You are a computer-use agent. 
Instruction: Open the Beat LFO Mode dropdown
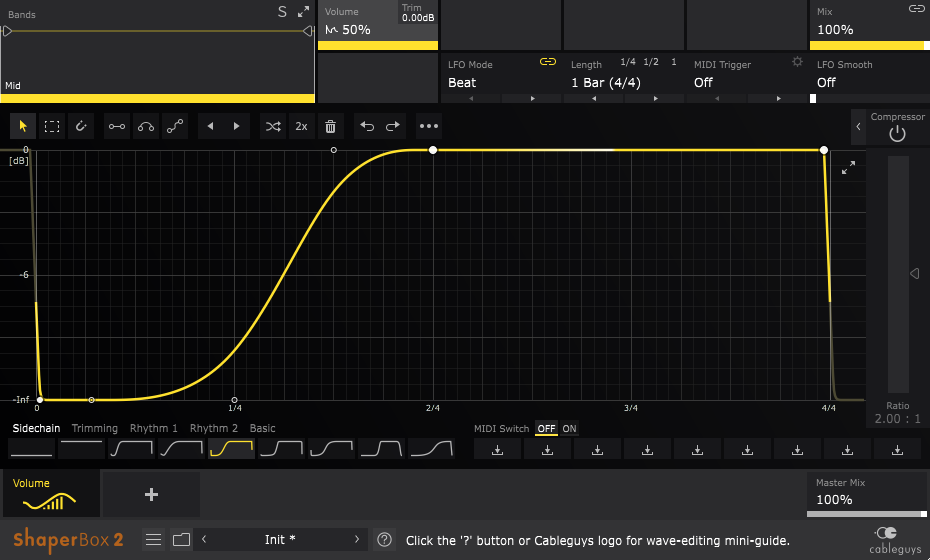462,82
